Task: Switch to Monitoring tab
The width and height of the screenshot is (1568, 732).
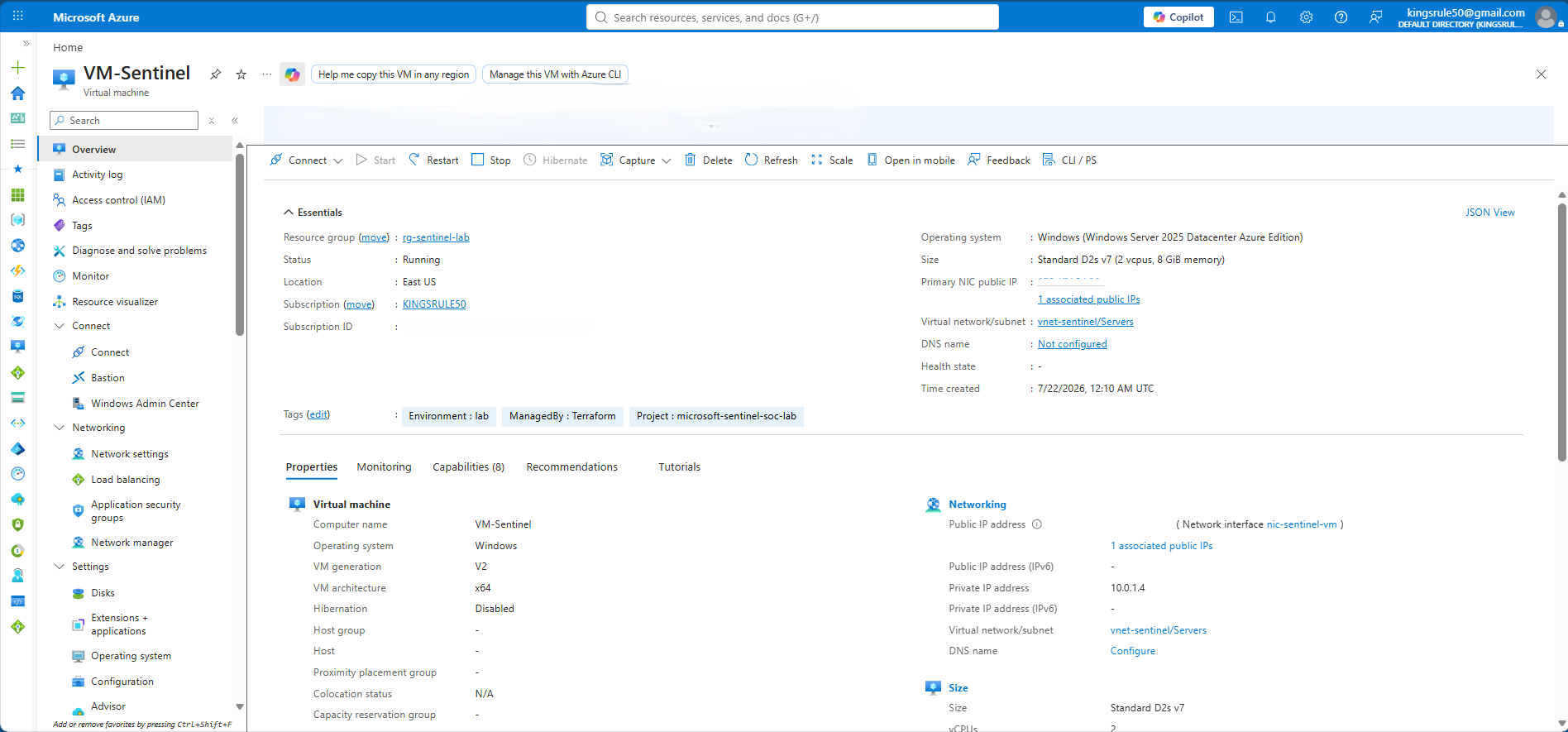Action: coord(384,467)
